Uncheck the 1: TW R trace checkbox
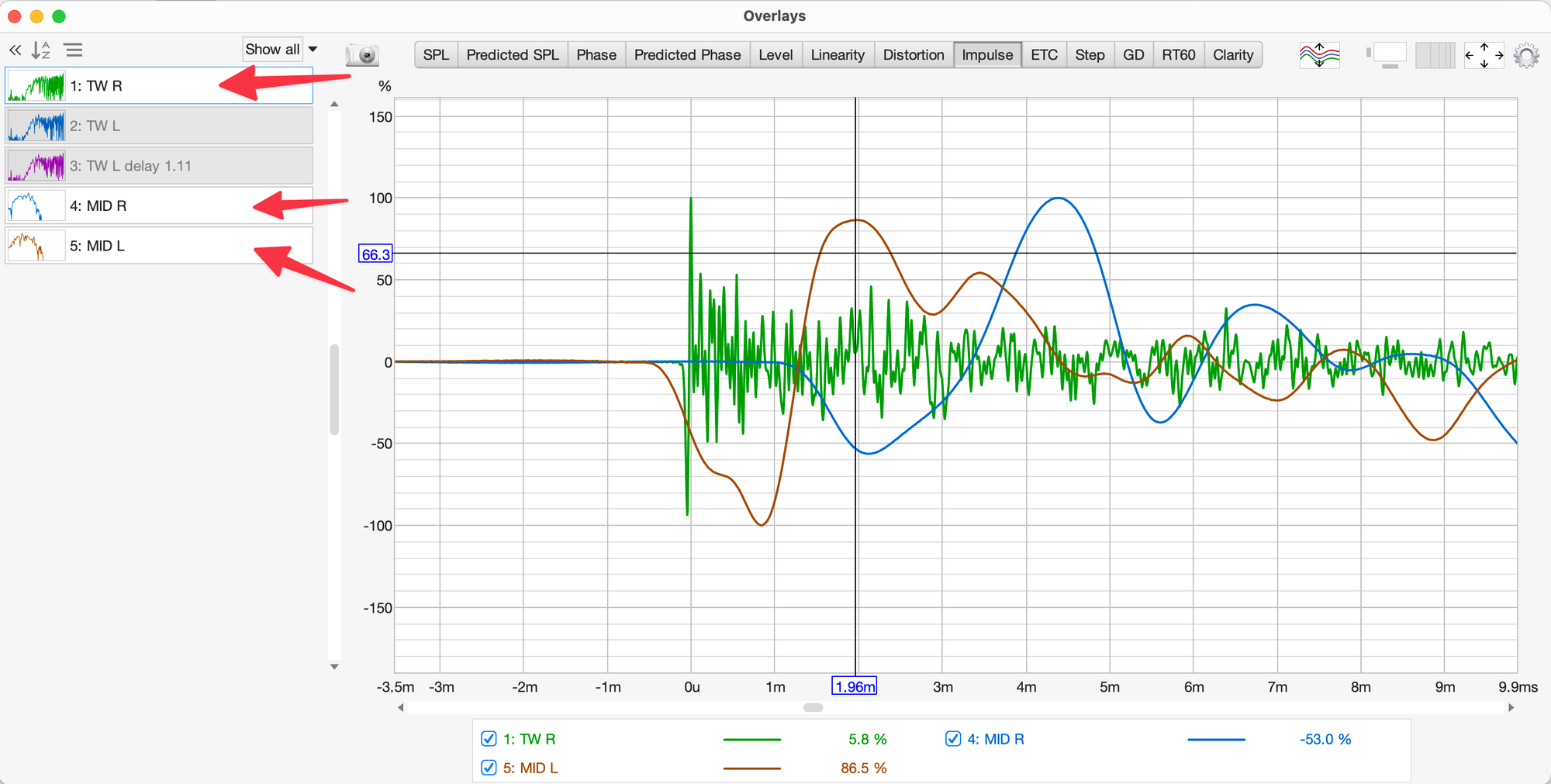Screen dimensions: 1551x784 click(489, 739)
